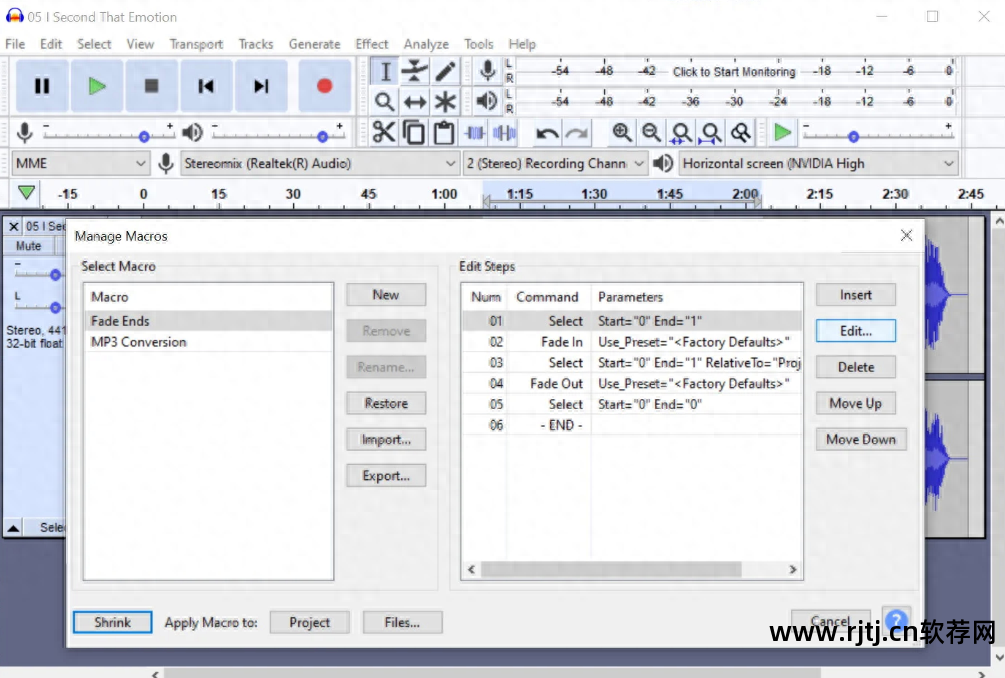This screenshot has height=678, width=1005.
Task: Toggle the Mute button on track
Action: coord(29,246)
